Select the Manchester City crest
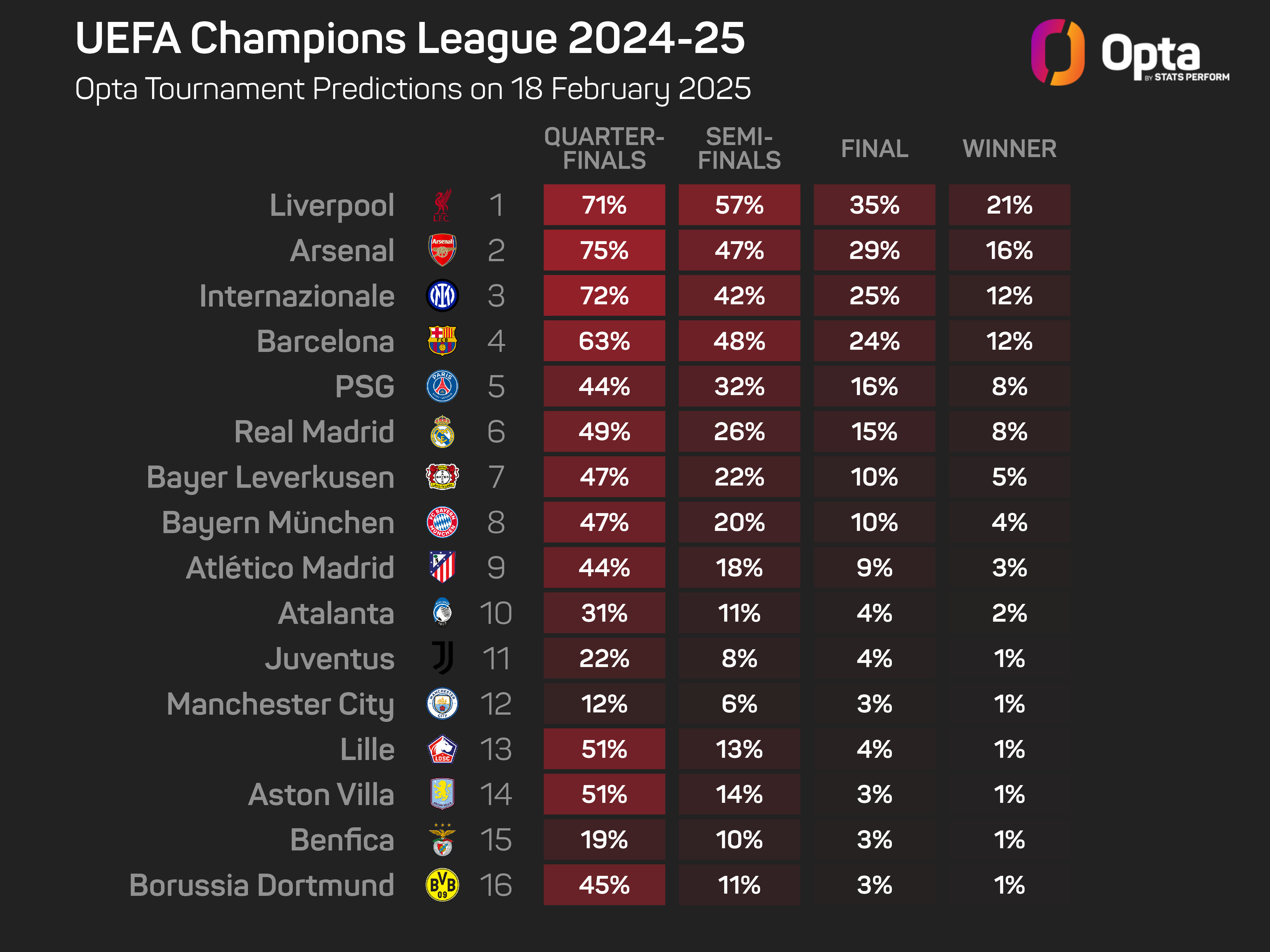1270x952 pixels. (x=442, y=704)
